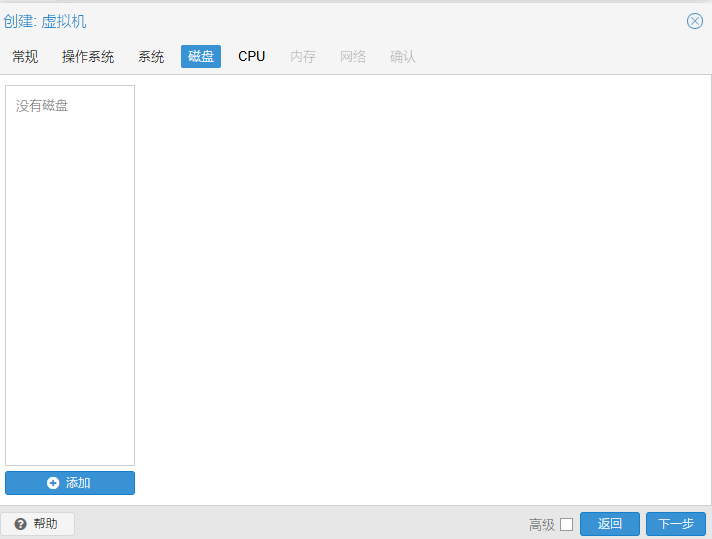
Task: Click the 没有磁盘 placeholder text
Action: coord(42,106)
